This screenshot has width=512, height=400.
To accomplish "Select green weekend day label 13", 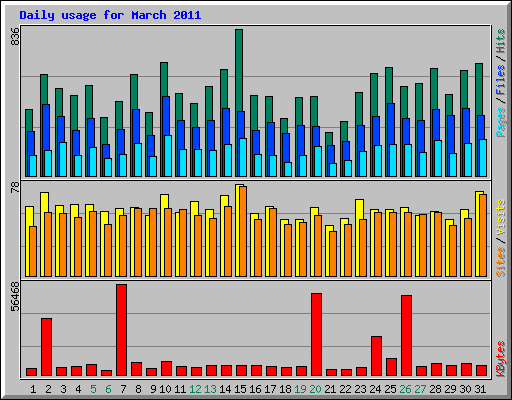I will [210, 389].
